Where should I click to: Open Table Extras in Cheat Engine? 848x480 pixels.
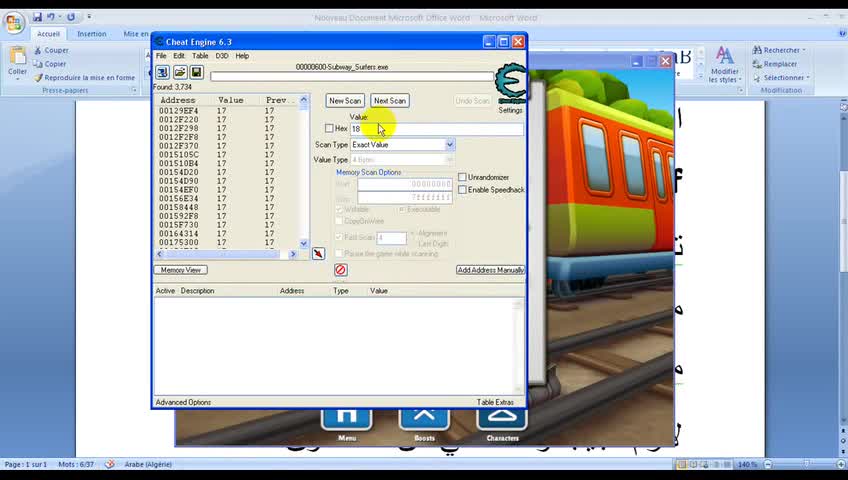[495, 402]
